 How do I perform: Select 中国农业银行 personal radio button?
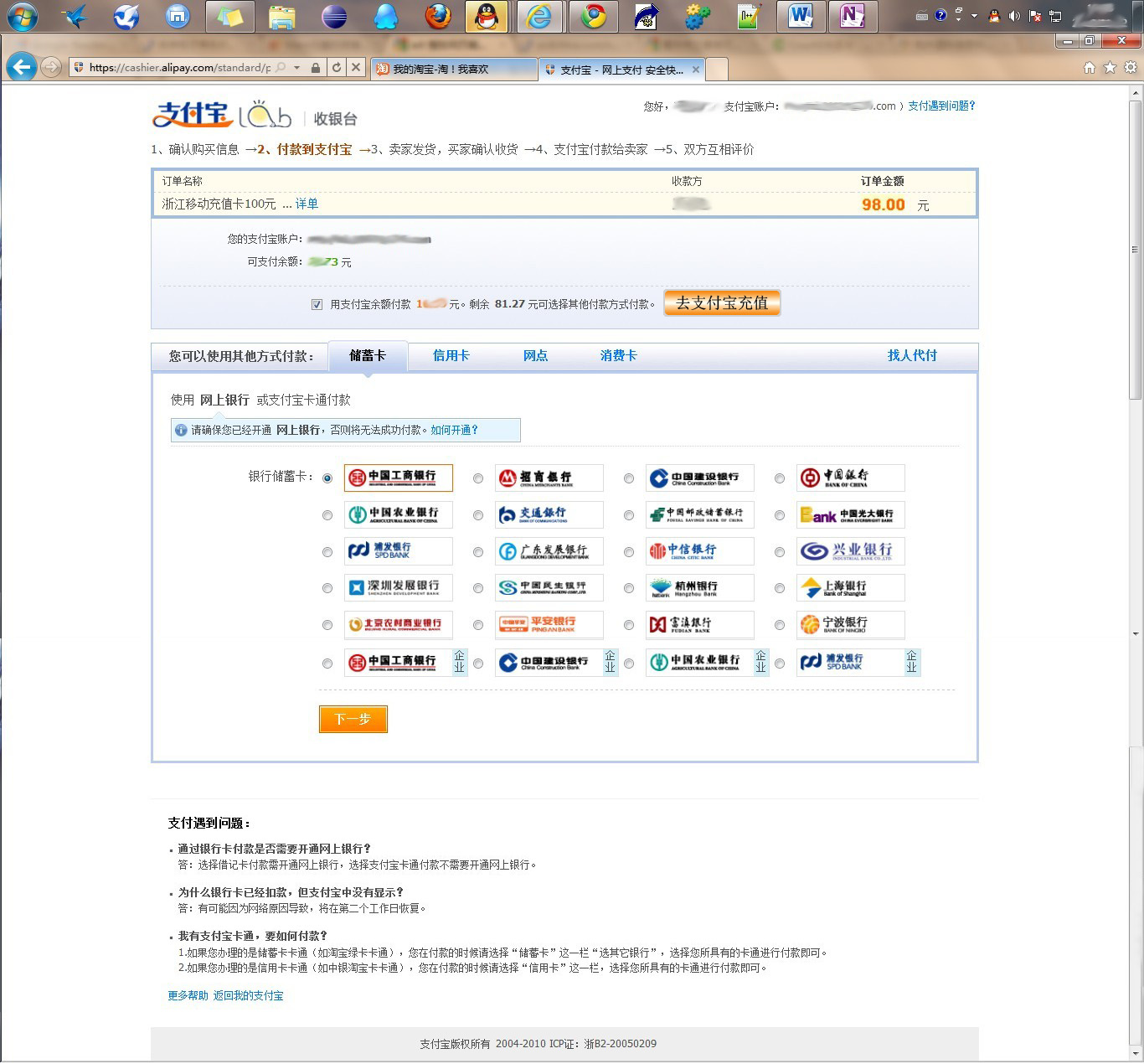(327, 515)
